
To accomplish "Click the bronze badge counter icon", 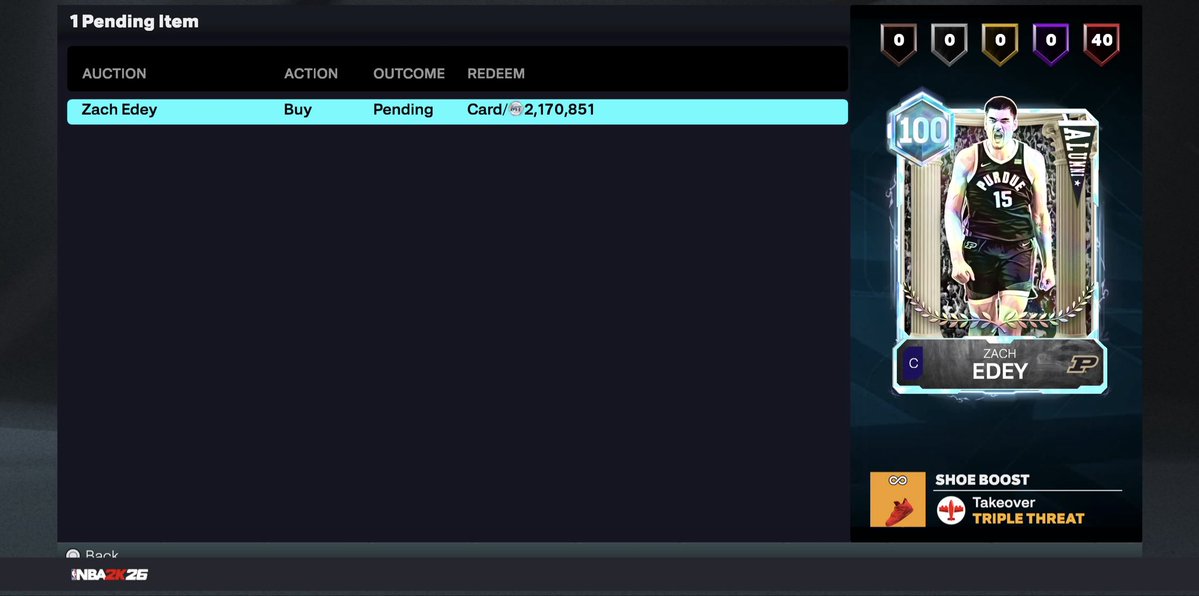I will 898,43.
